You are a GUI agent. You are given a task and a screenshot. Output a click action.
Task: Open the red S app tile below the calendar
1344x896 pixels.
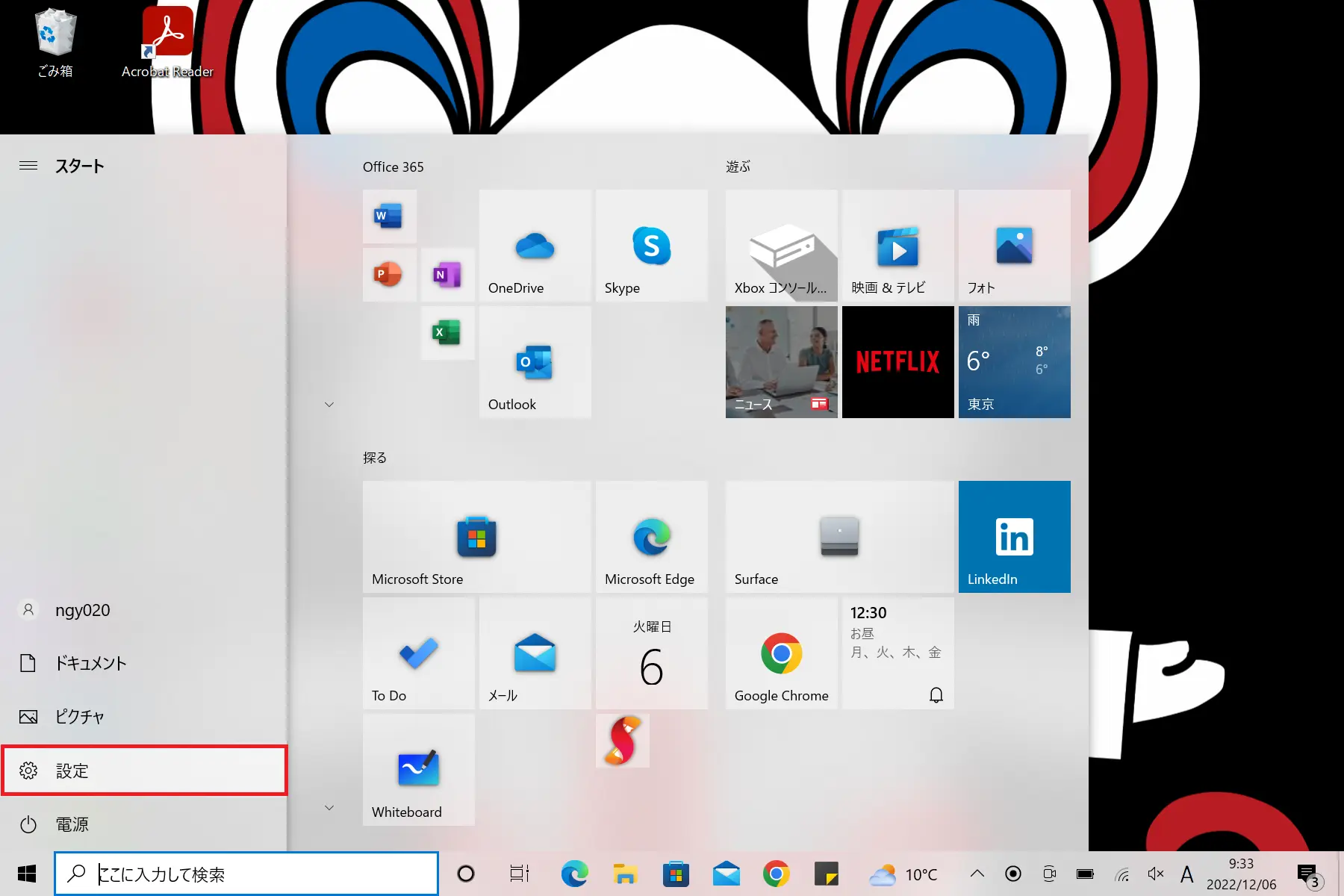pyautogui.click(x=623, y=741)
